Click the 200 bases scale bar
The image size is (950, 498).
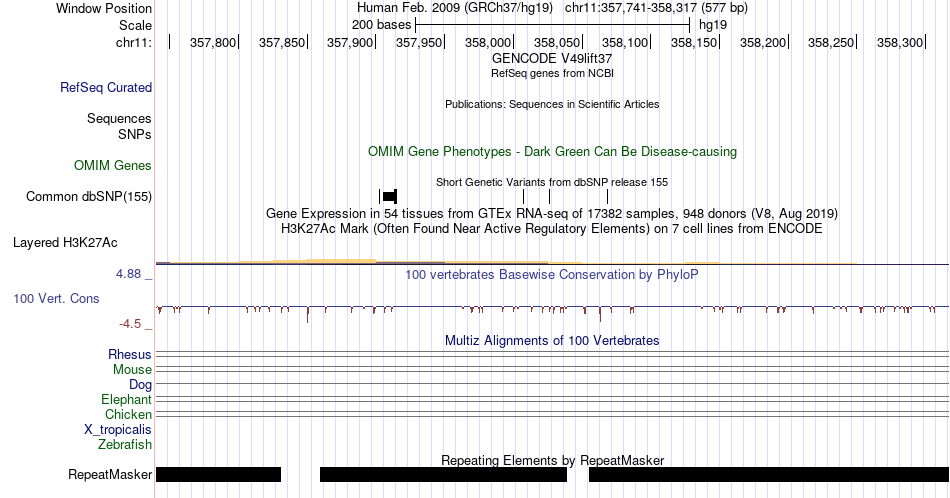tap(553, 25)
